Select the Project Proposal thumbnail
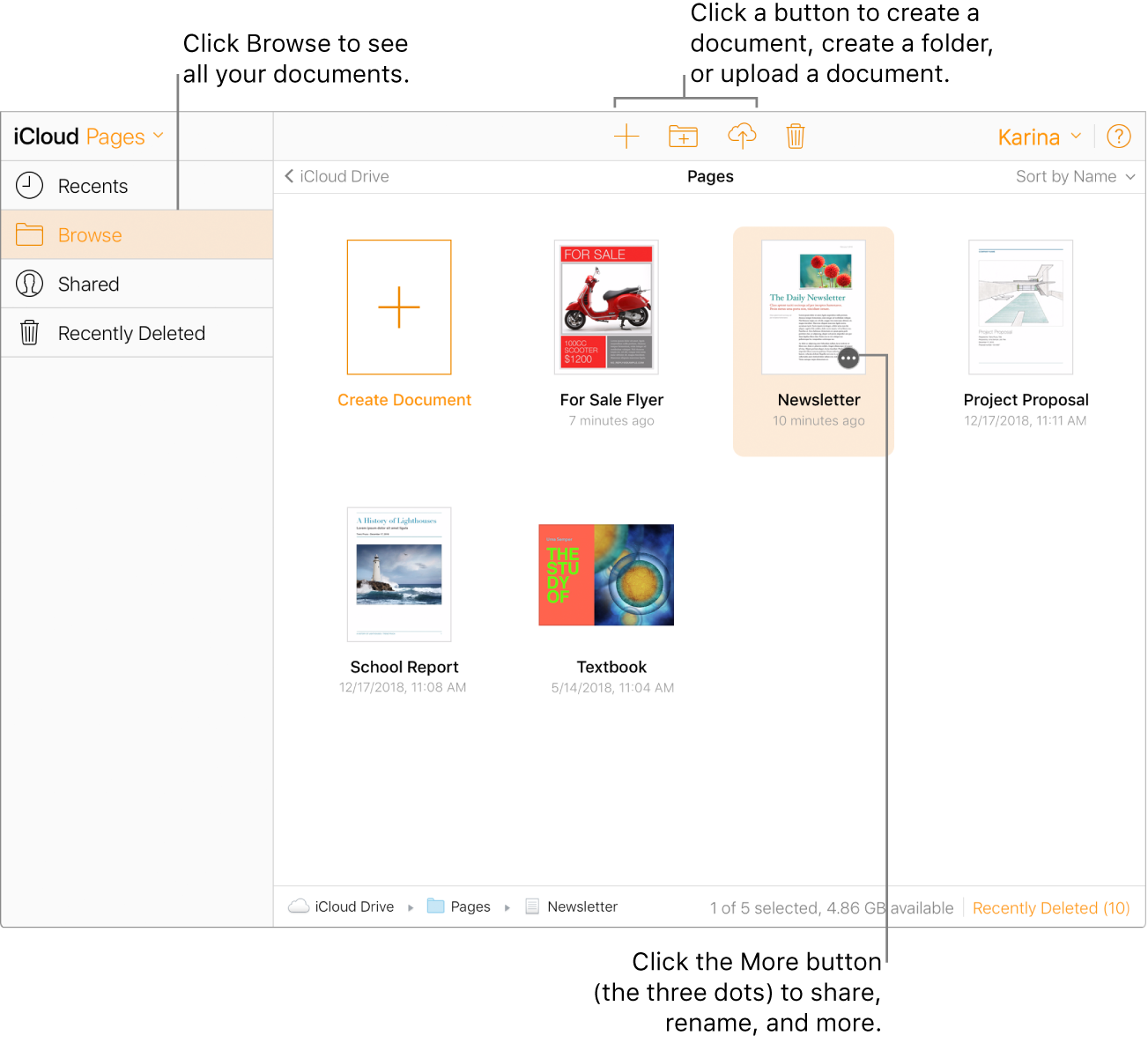This screenshot has height=1043, width=1148. click(1021, 307)
